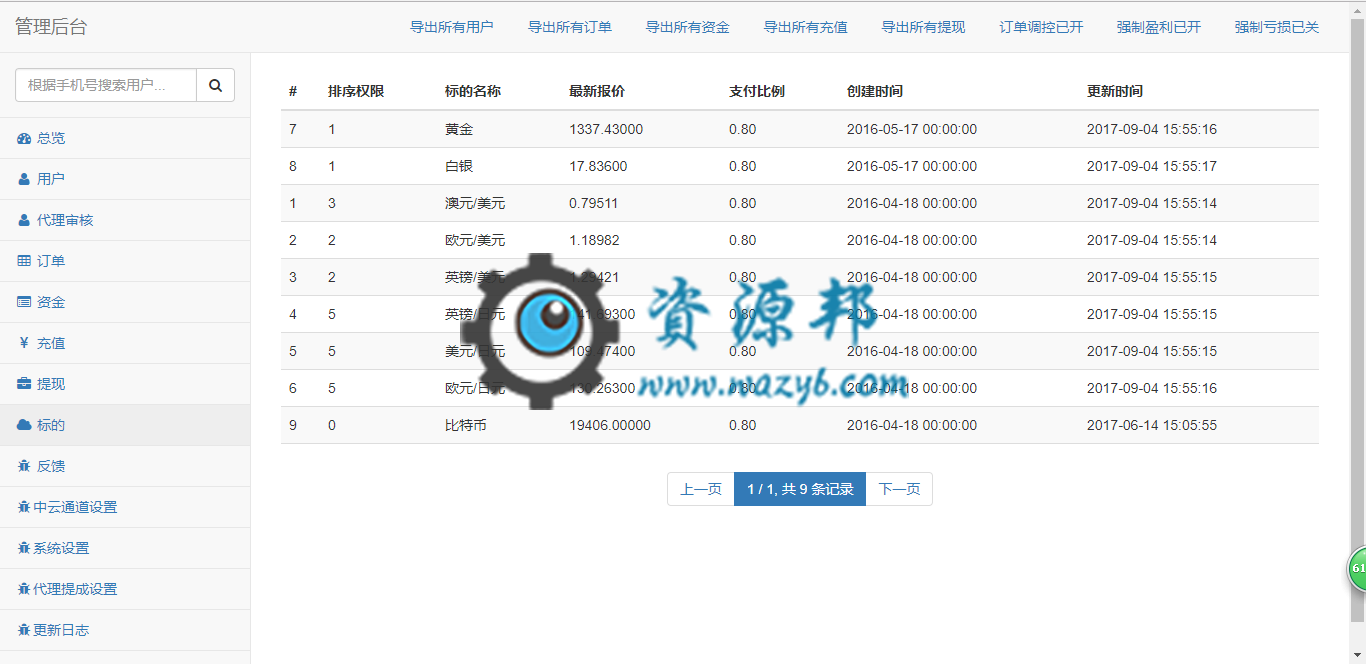The width and height of the screenshot is (1366, 664).
Task: Open 更新日志 in the sidebar
Action: coord(125,630)
